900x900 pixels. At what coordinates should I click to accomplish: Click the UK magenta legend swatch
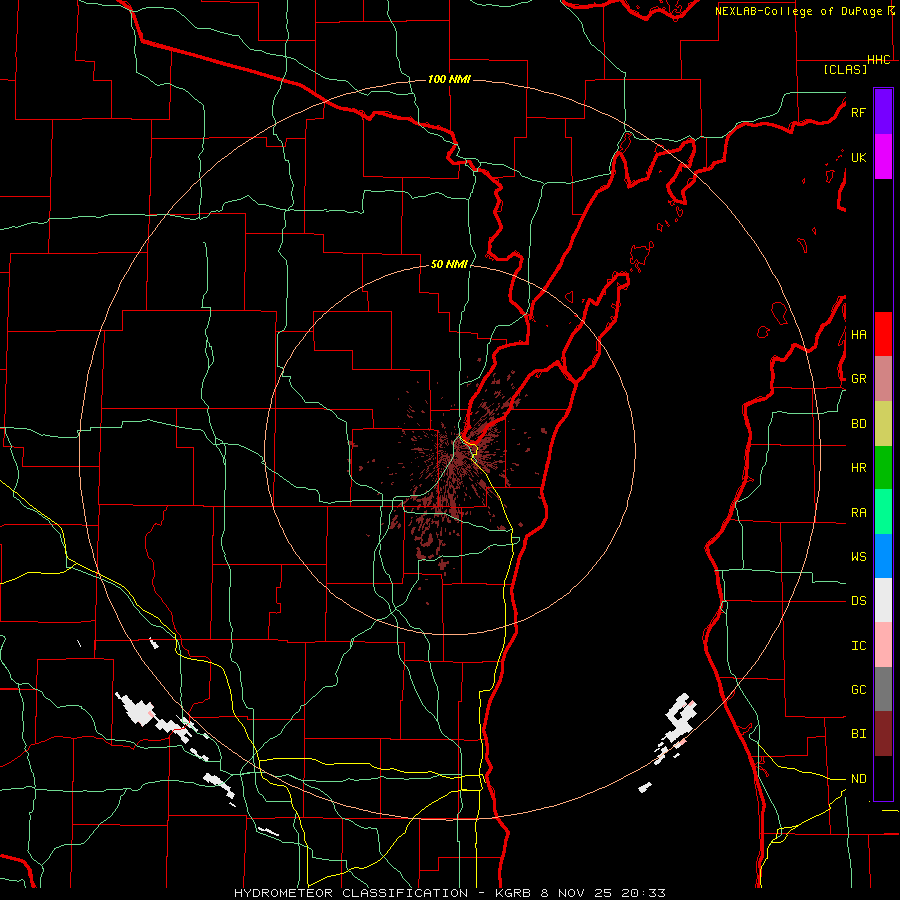pyautogui.click(x=883, y=157)
